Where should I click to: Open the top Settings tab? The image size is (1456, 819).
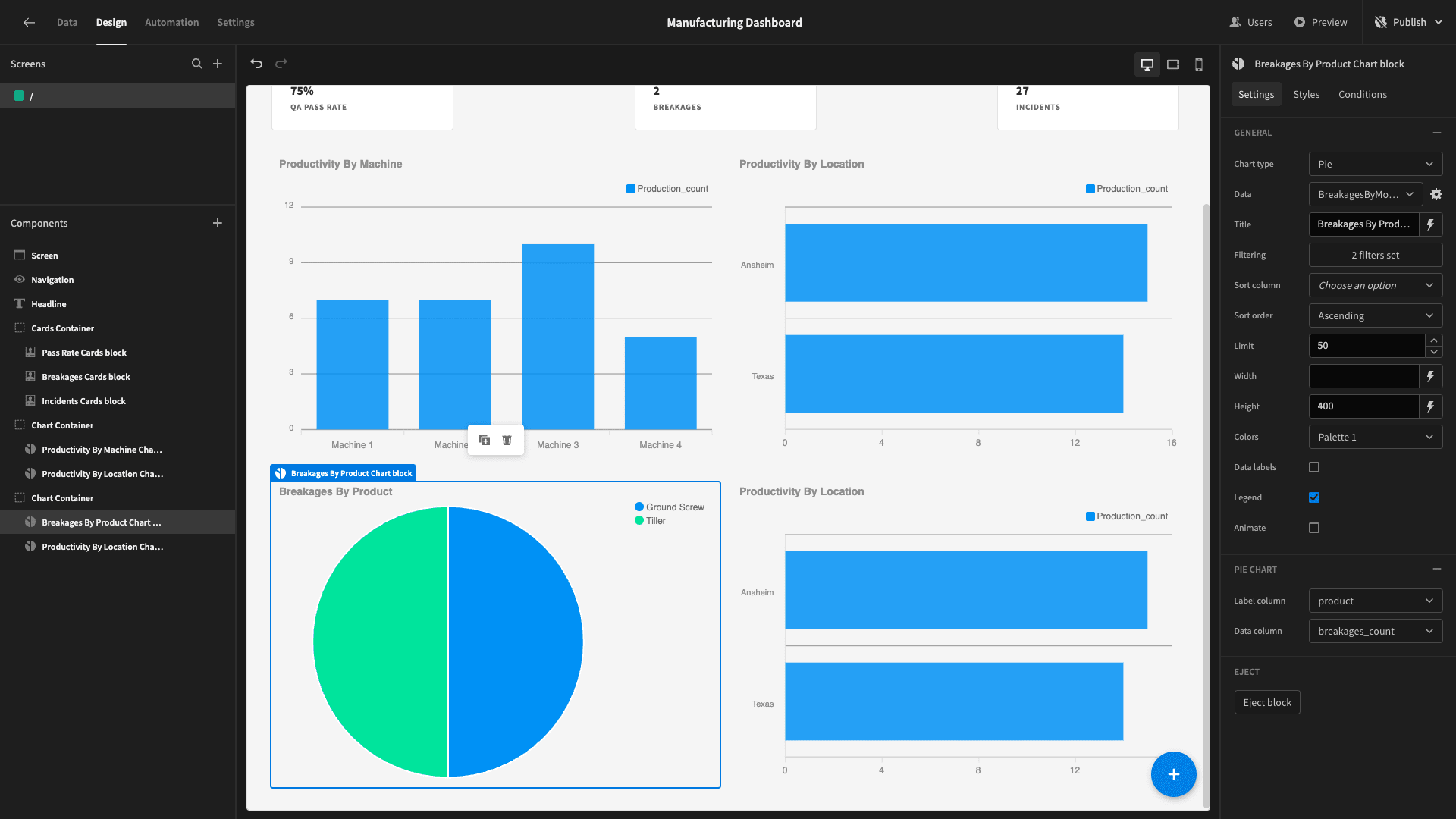[236, 23]
